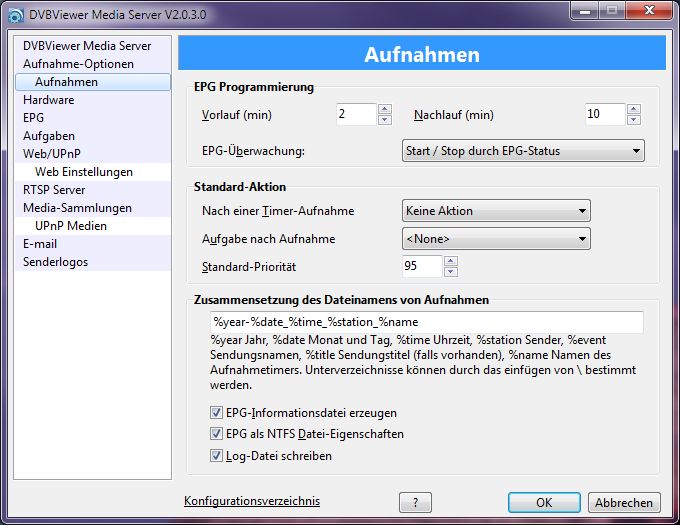
Task: Open the RTSP Server settings page
Action: [x=54, y=190]
